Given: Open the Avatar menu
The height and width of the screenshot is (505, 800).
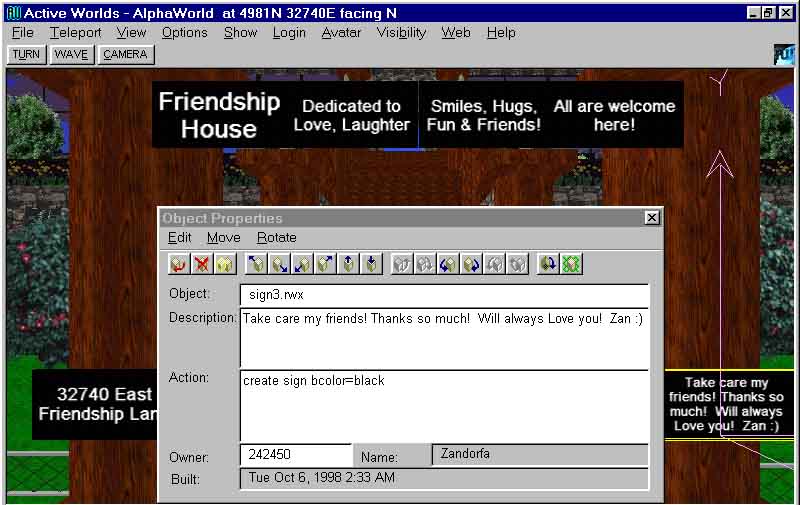Looking at the screenshot, I should (341, 33).
